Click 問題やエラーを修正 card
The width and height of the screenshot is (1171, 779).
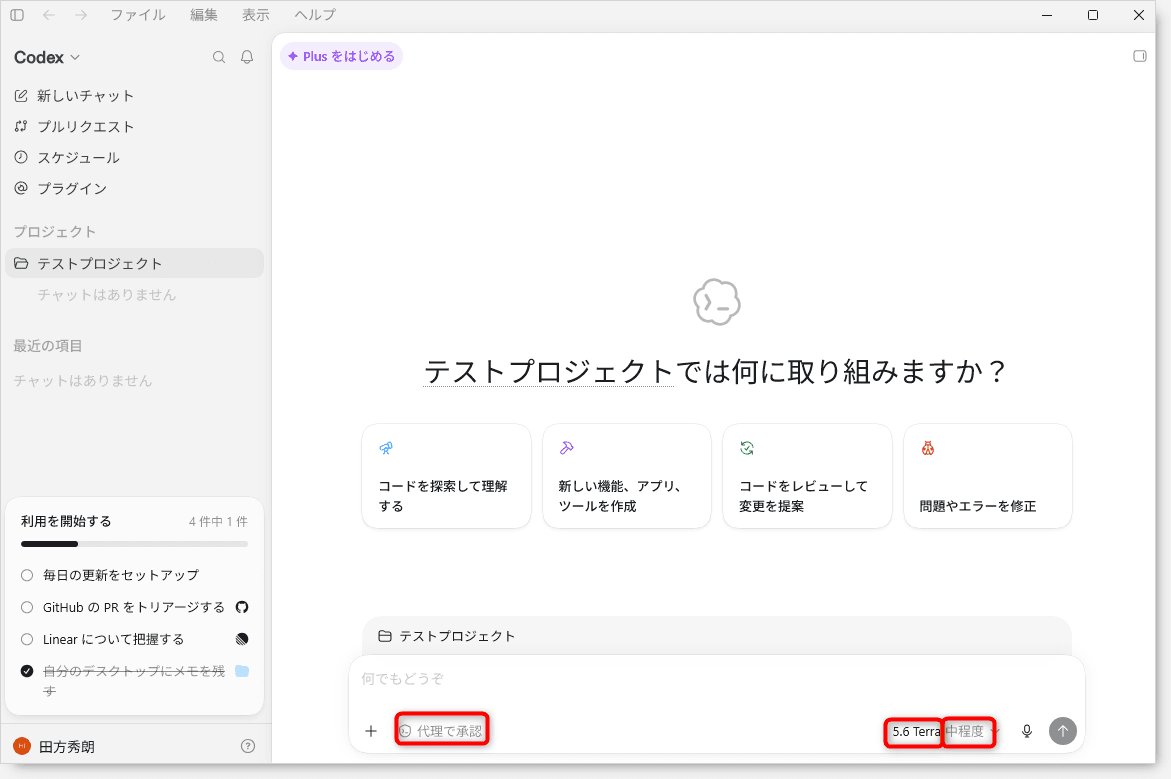pyautogui.click(x=988, y=476)
